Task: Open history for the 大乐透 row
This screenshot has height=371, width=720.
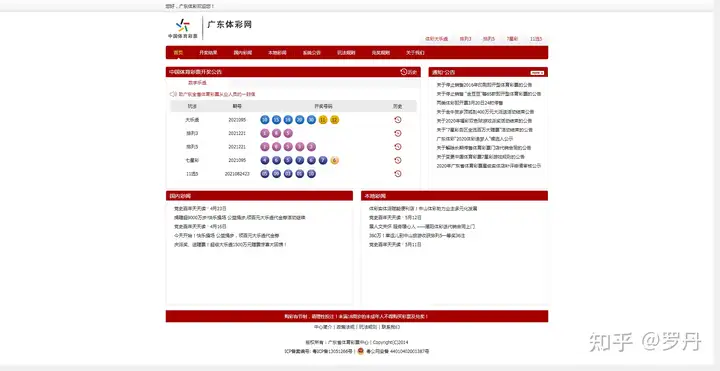Action: [398, 120]
